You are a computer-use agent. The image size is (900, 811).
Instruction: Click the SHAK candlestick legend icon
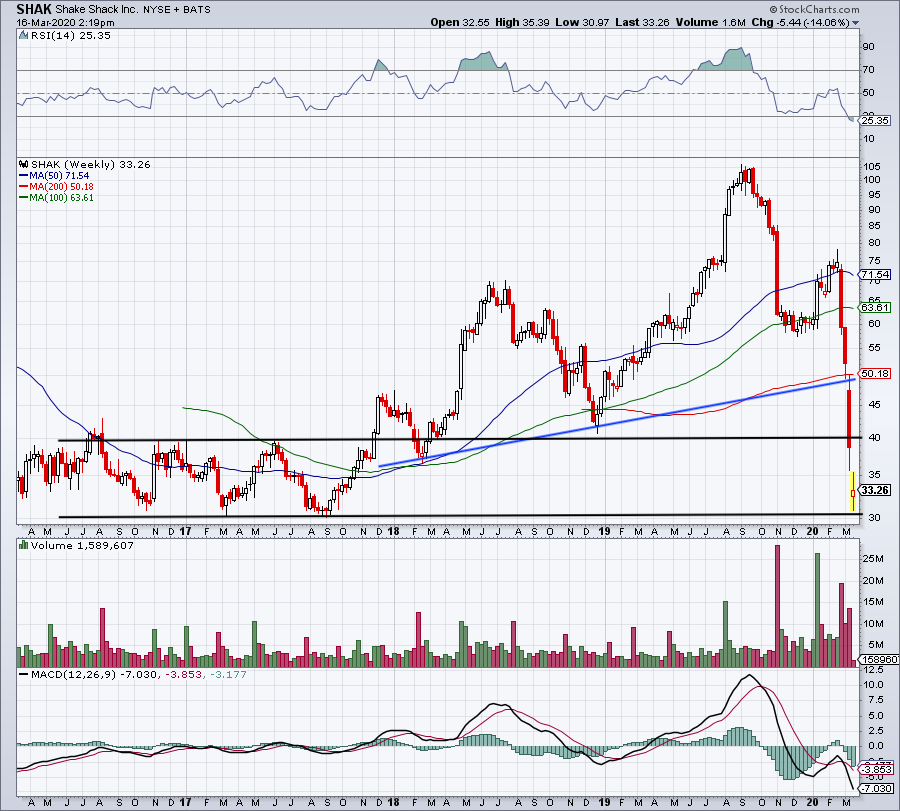coord(24,164)
